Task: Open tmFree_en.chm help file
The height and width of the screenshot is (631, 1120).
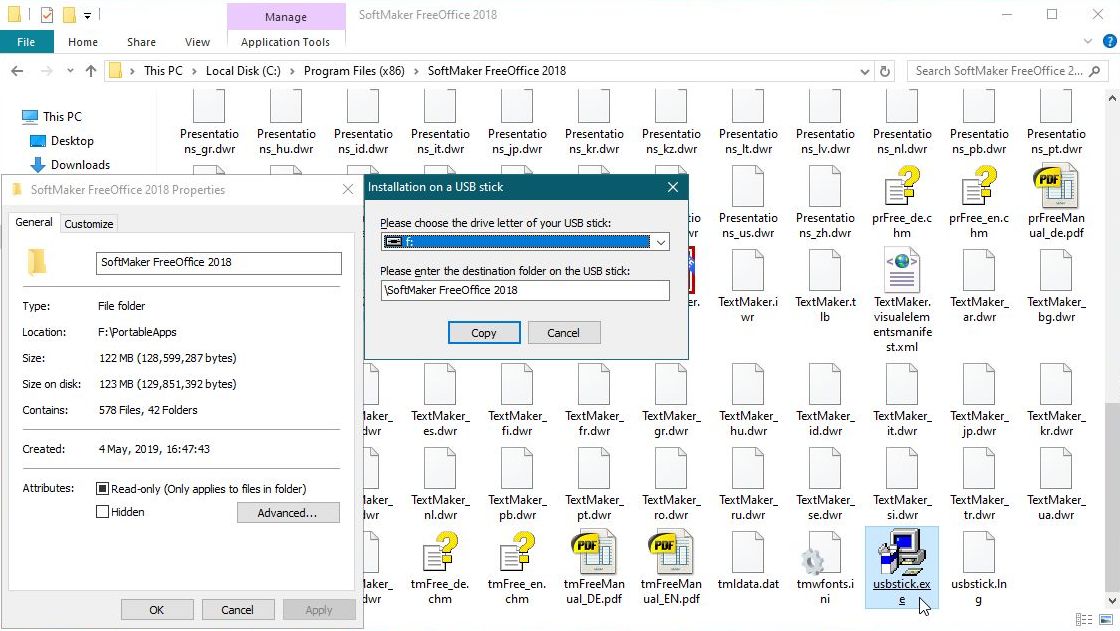Action: (x=516, y=567)
